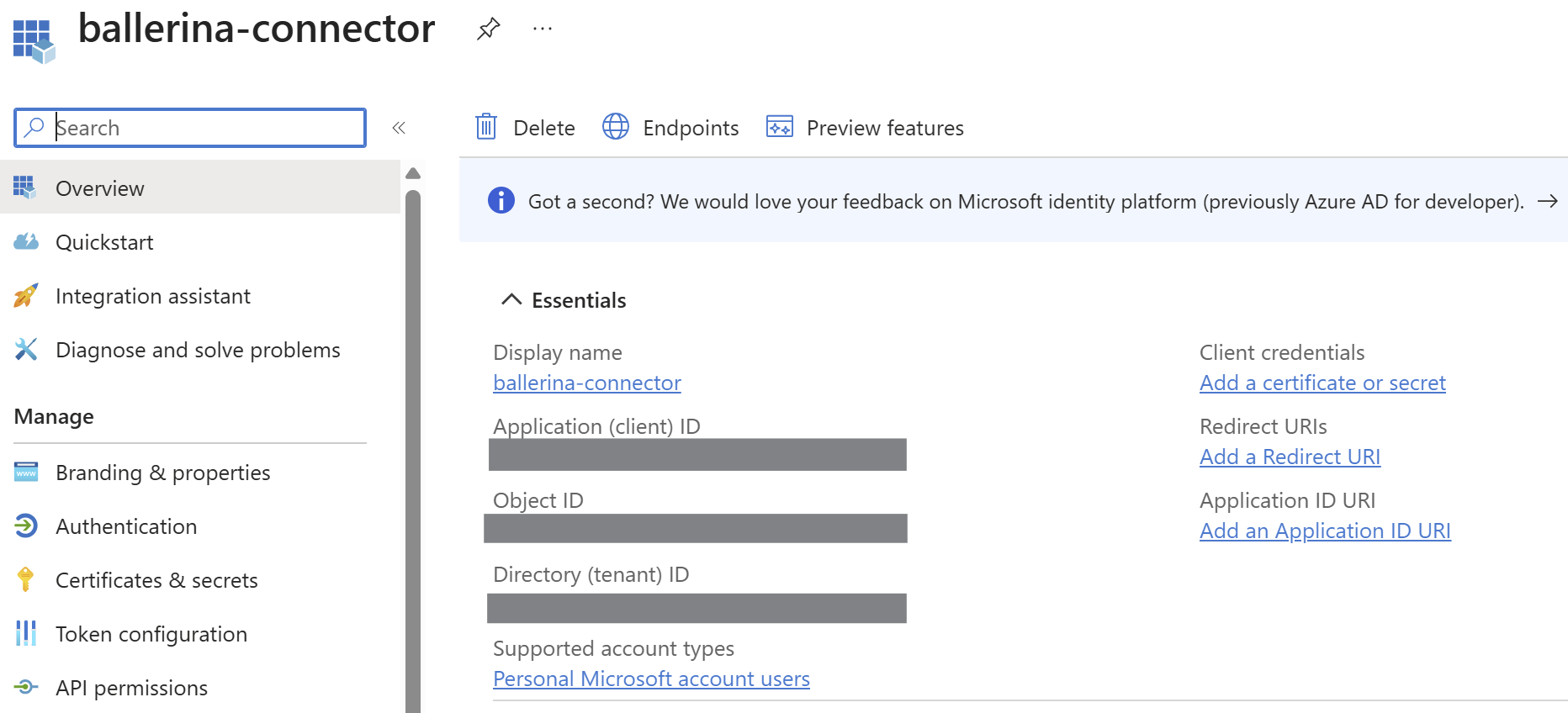Click the Quickstart cloud icon
1568x713 pixels.
tap(26, 241)
